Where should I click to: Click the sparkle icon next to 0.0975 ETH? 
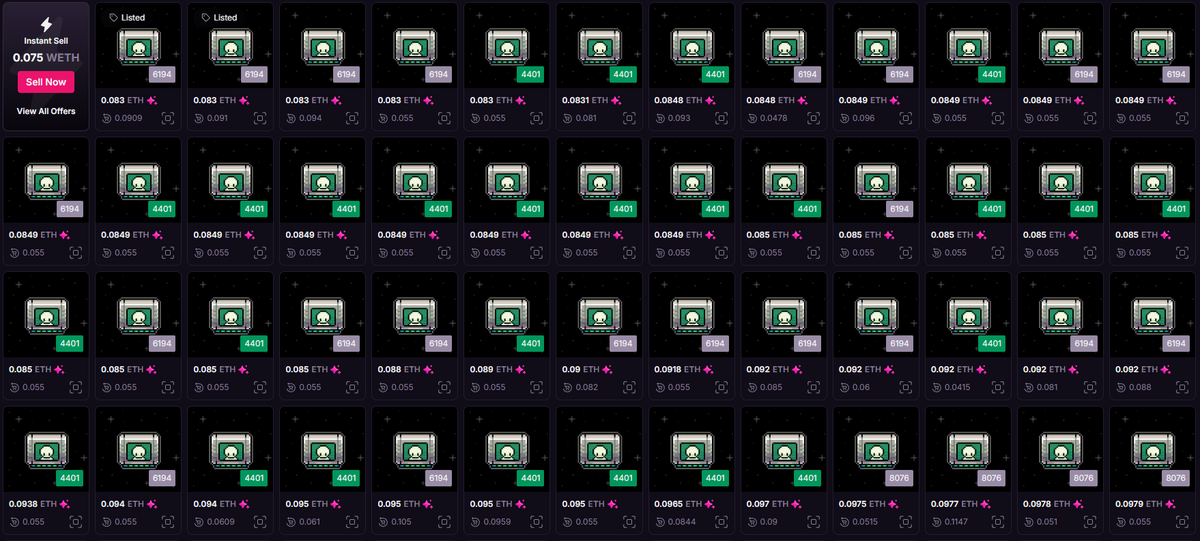tap(892, 504)
